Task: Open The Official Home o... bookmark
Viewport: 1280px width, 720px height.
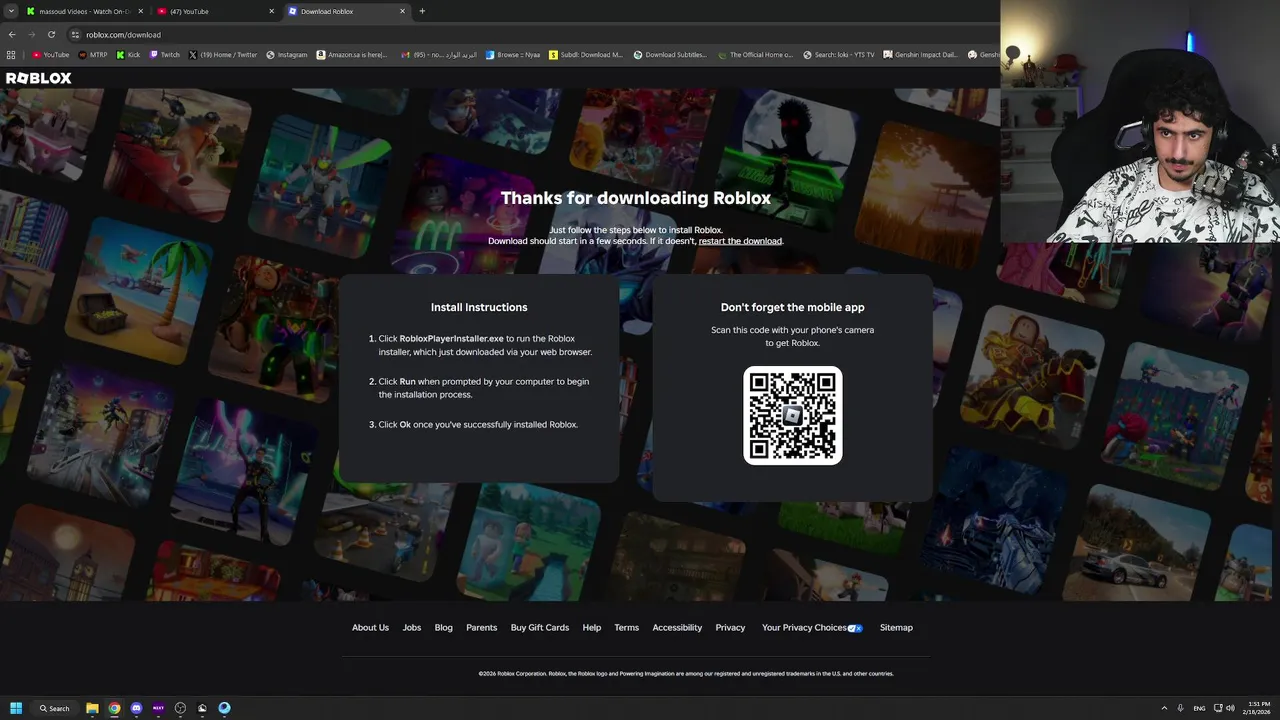Action: click(755, 55)
